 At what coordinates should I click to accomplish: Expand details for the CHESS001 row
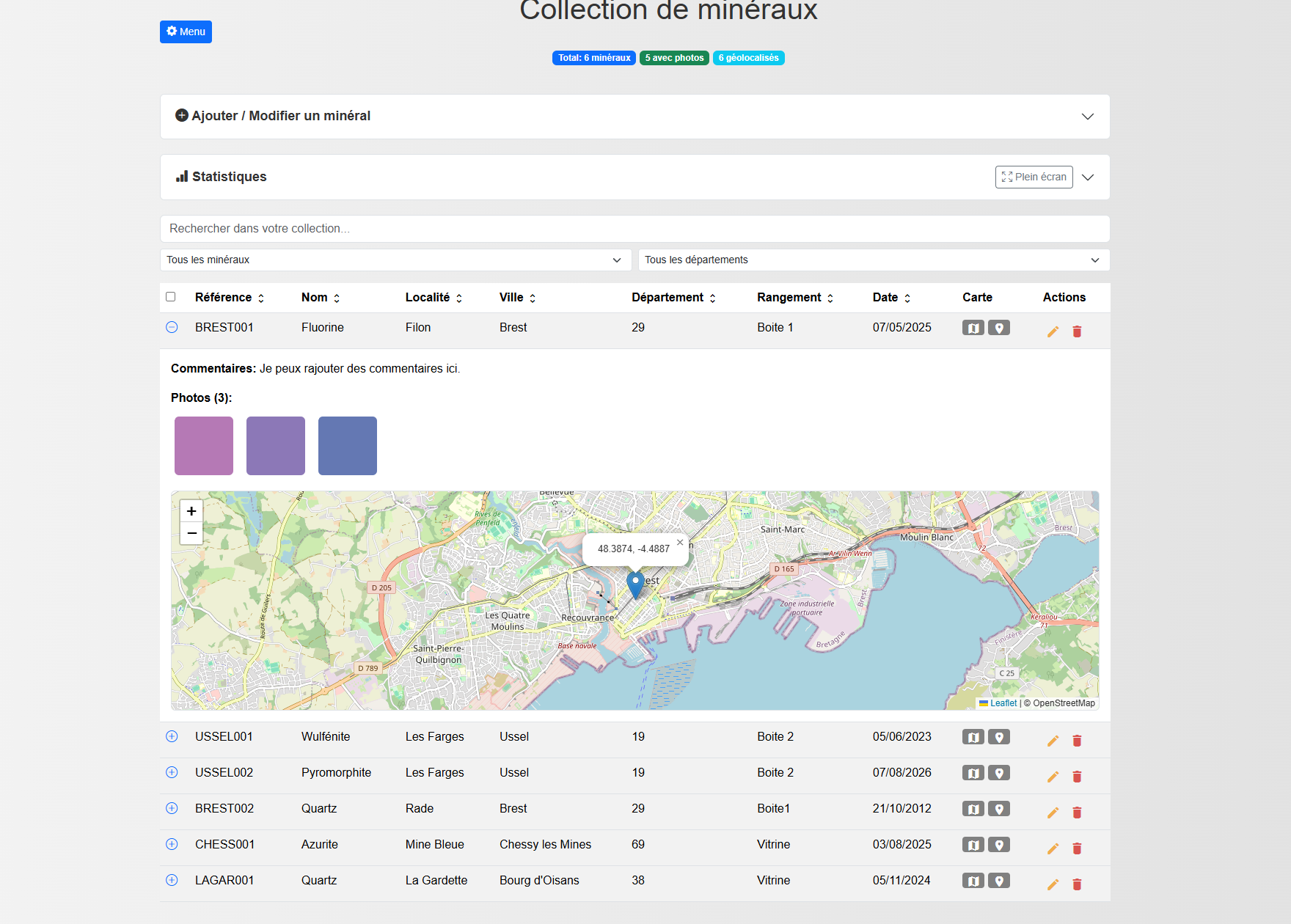[172, 844]
